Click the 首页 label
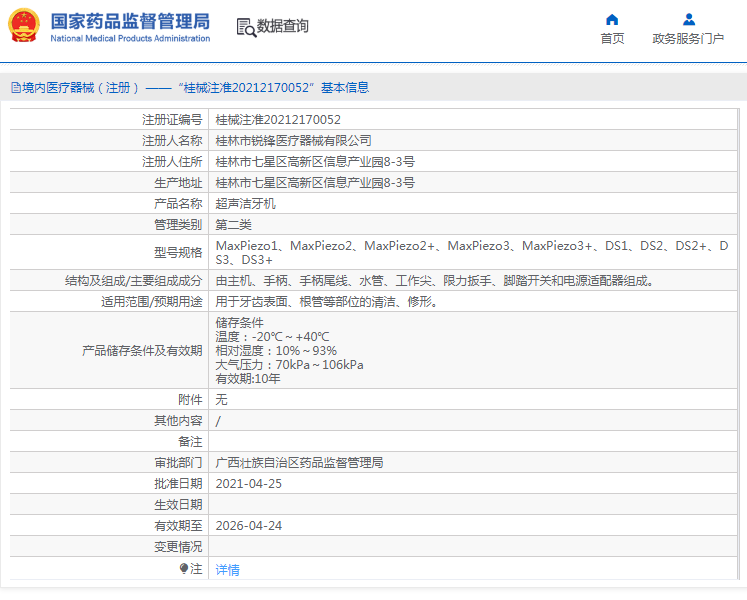 tap(612, 39)
